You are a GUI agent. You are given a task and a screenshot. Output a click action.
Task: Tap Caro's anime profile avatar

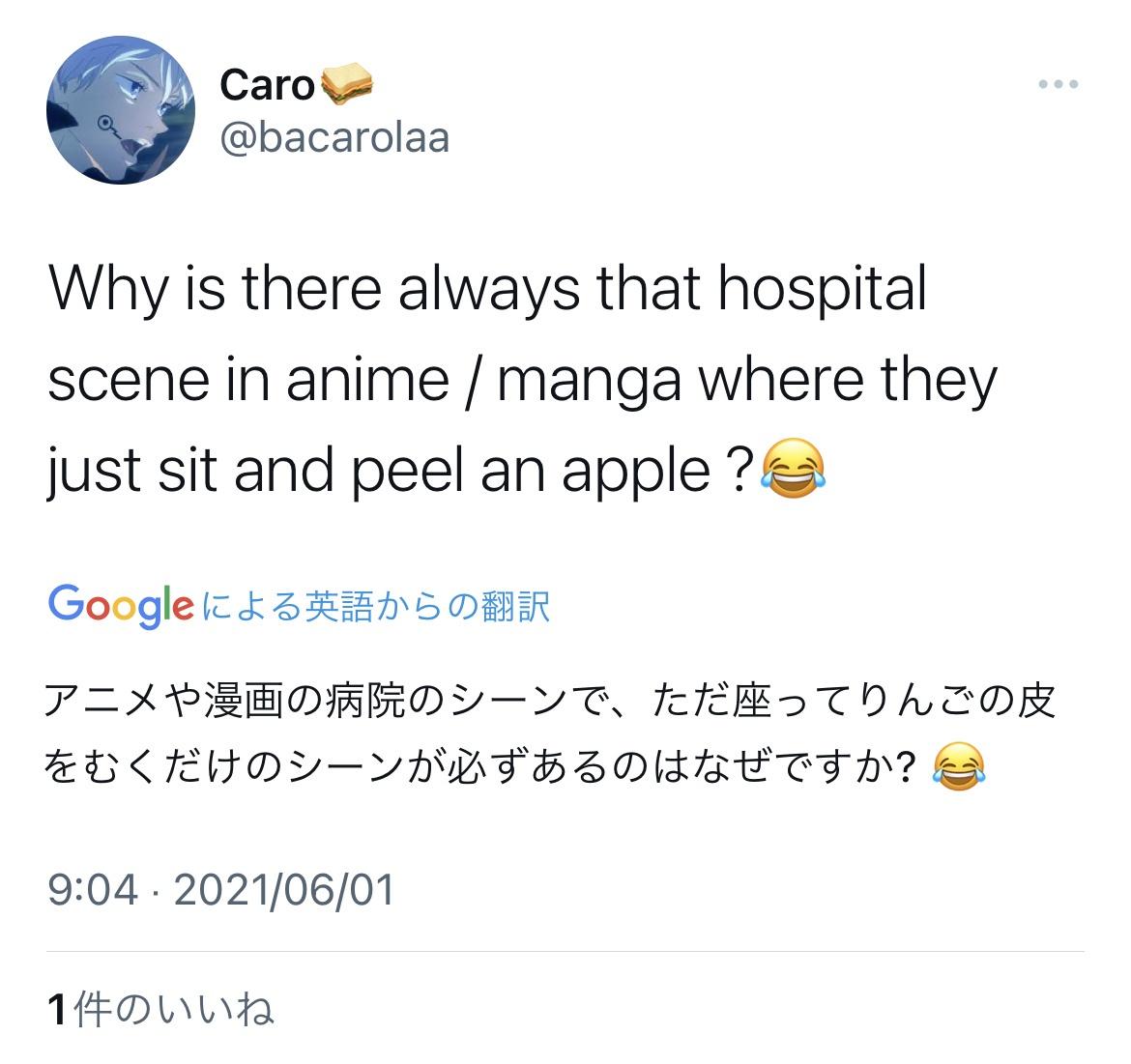click(121, 110)
